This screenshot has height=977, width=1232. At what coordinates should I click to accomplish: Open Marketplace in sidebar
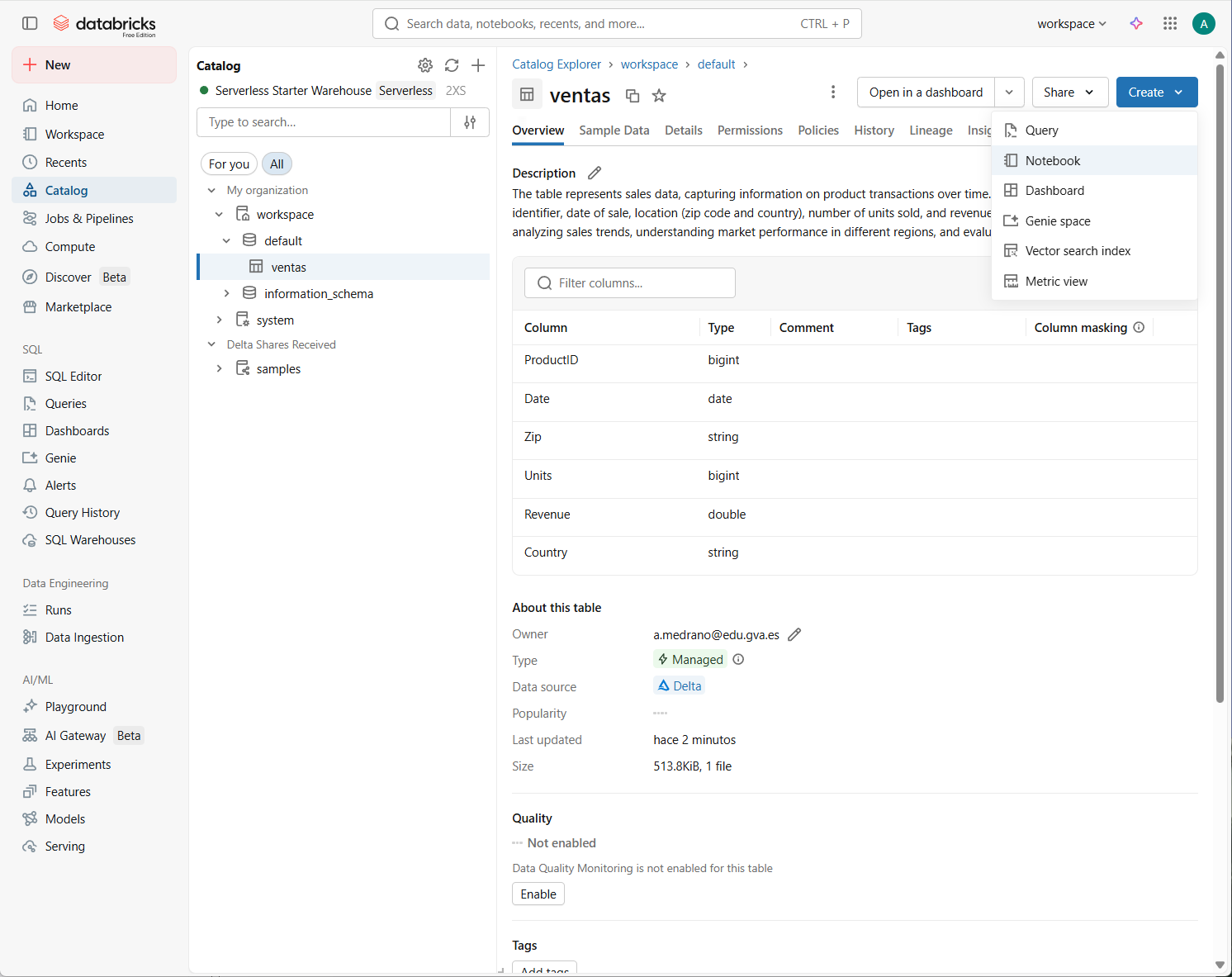coord(94,306)
